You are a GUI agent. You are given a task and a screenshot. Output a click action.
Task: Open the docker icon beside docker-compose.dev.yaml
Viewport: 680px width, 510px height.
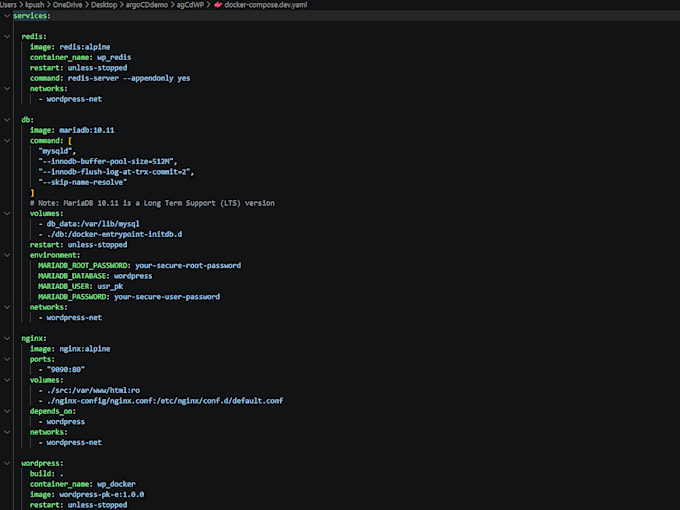[218, 5]
